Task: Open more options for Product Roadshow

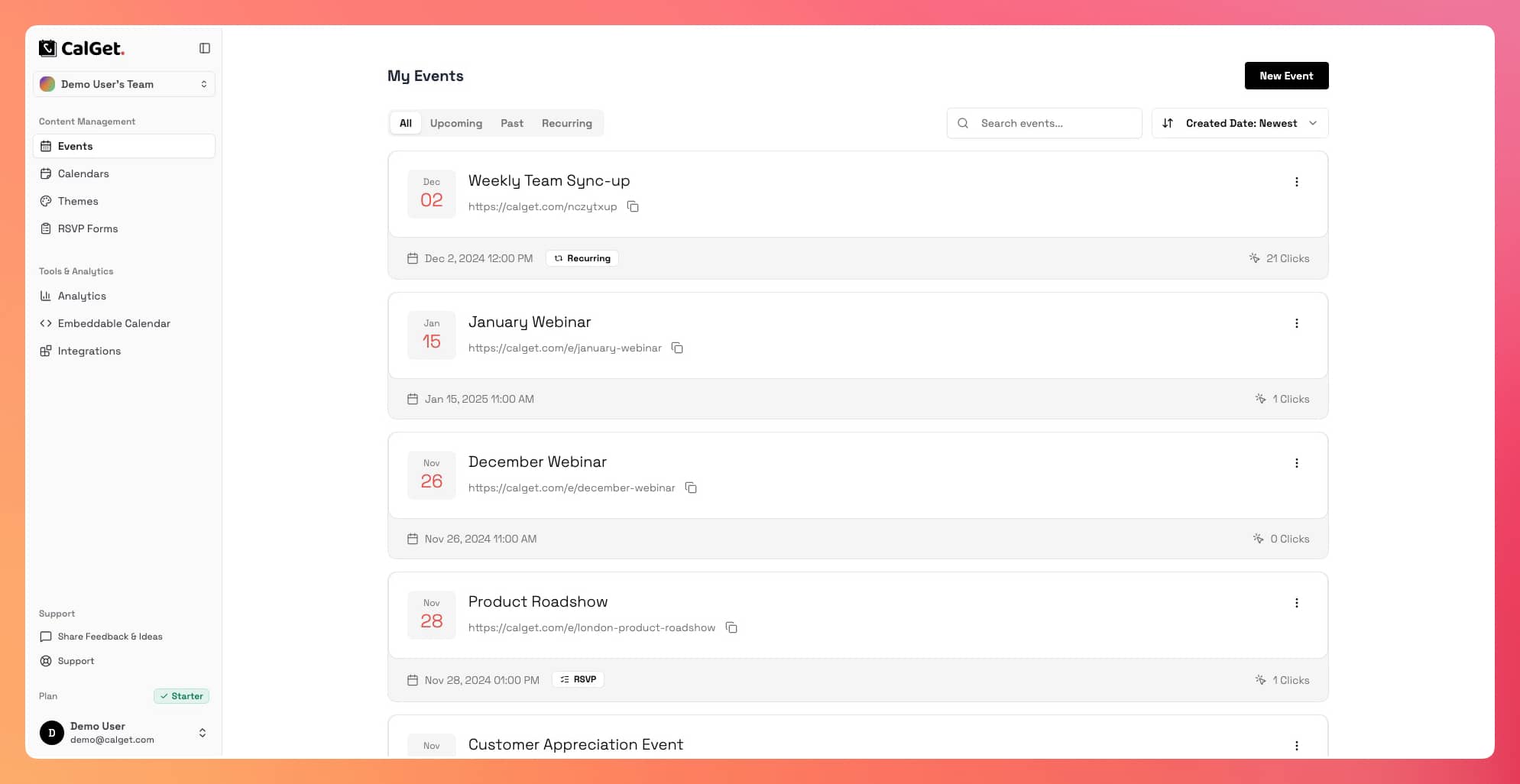Action: pyautogui.click(x=1296, y=603)
